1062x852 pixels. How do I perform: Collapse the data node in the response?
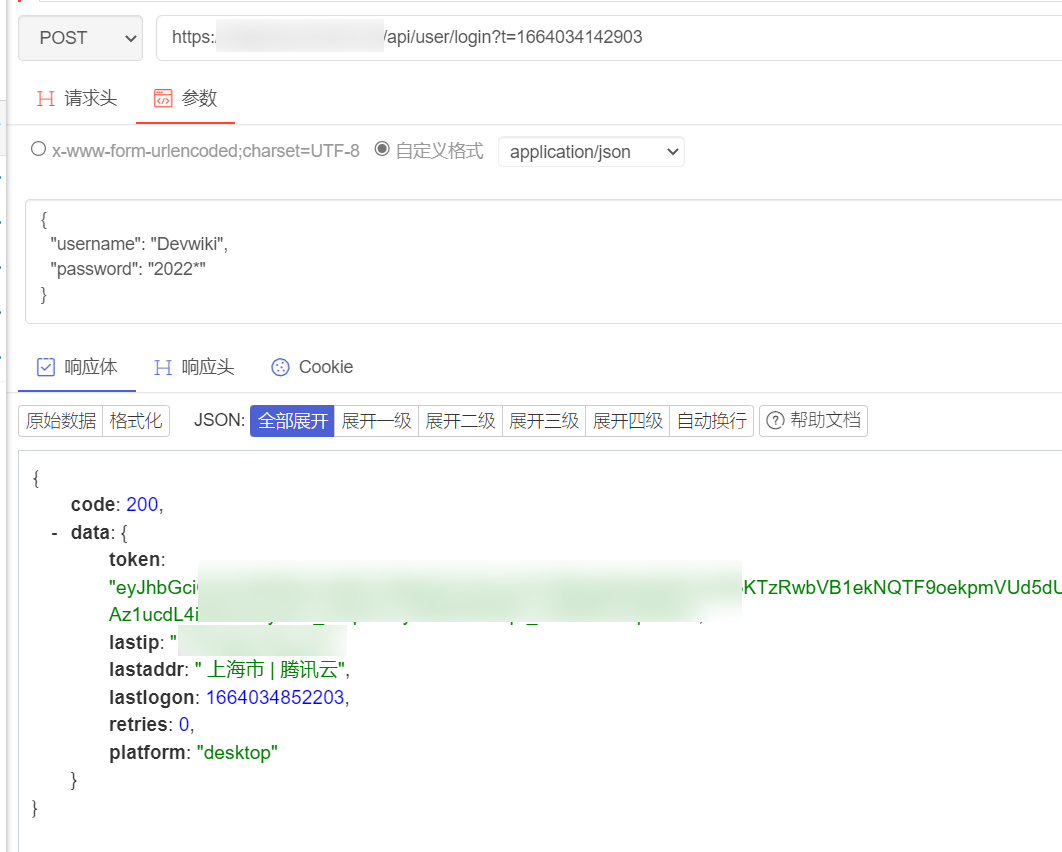(53, 532)
